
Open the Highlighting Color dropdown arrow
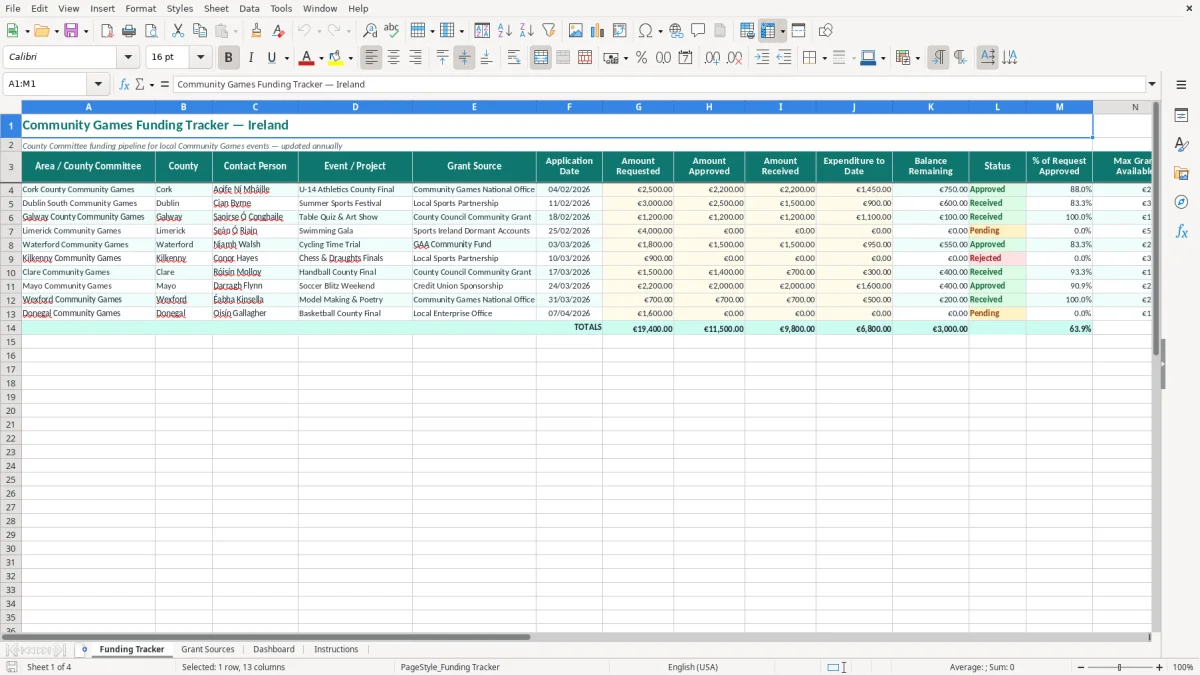349,58
